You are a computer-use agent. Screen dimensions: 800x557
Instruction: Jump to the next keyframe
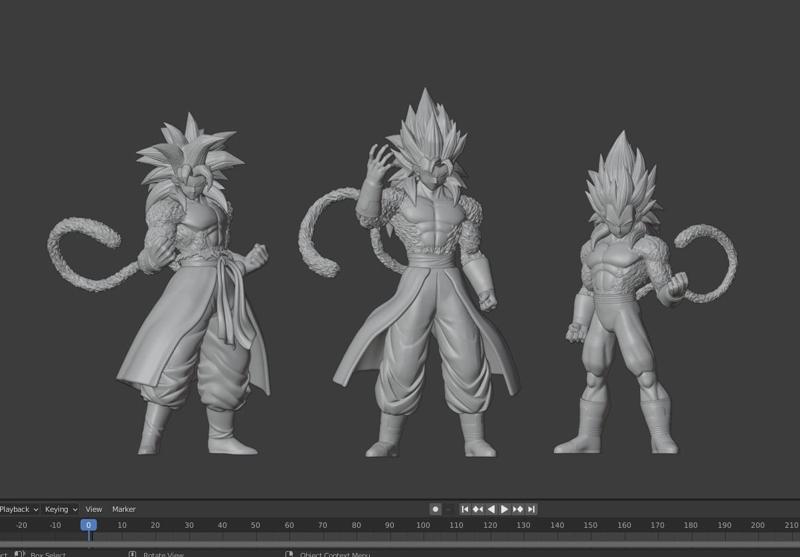pyautogui.click(x=518, y=509)
